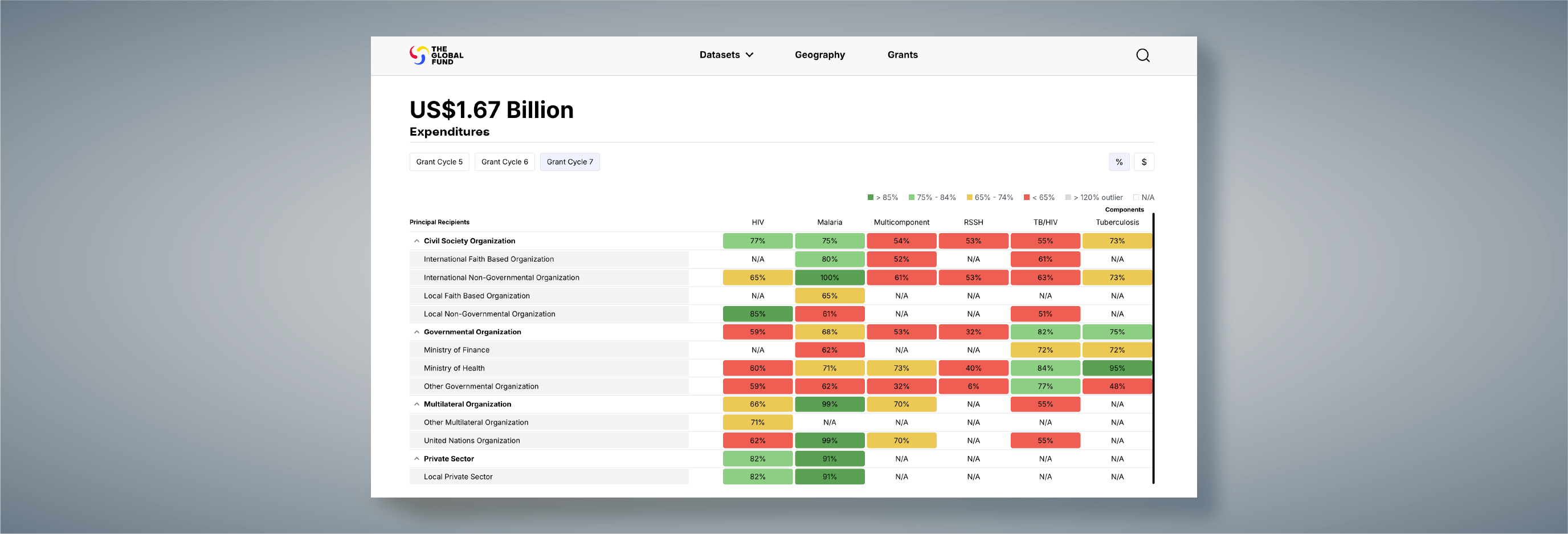Viewport: 1568px width, 534px height.
Task: Click the 100% Malaria cell for International NGO
Action: point(829,278)
